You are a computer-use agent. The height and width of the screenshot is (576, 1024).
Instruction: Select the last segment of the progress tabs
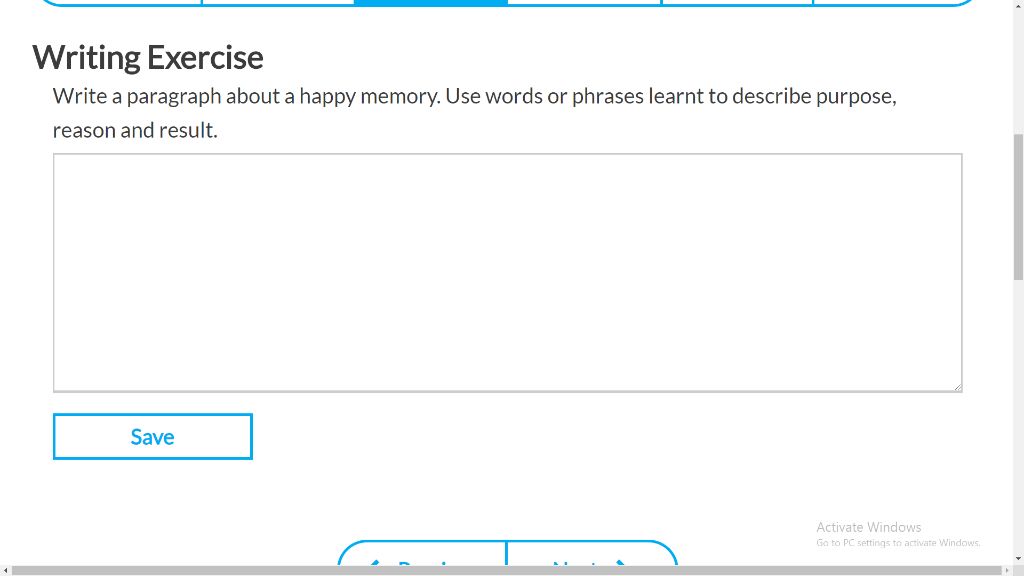[x=893, y=3]
